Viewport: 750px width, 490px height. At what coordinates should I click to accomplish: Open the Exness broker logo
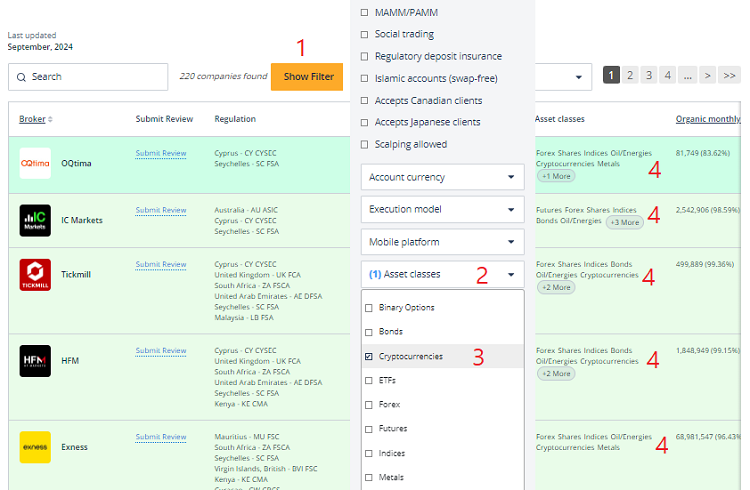click(x=35, y=447)
